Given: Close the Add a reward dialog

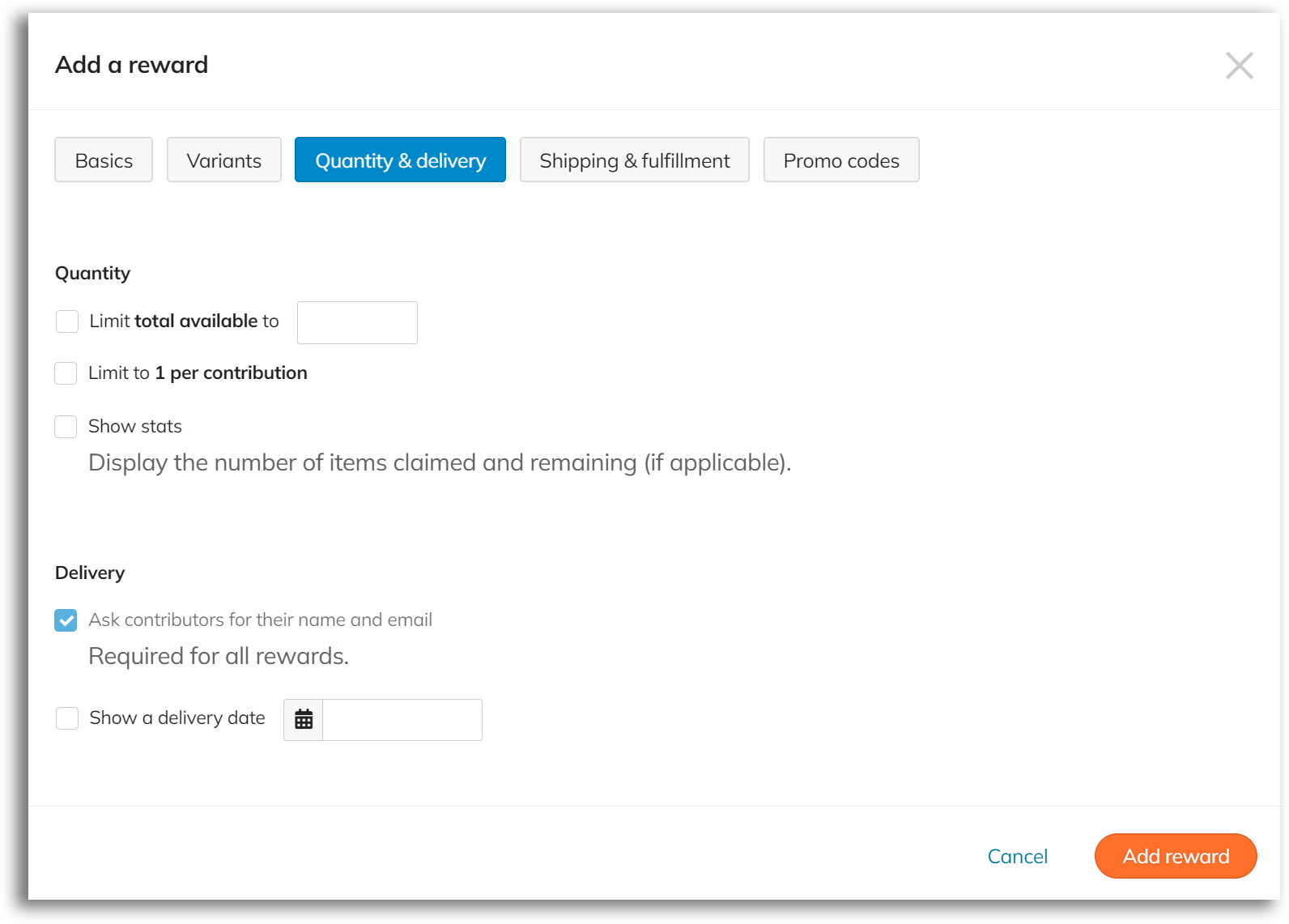Looking at the screenshot, I should (x=1239, y=66).
